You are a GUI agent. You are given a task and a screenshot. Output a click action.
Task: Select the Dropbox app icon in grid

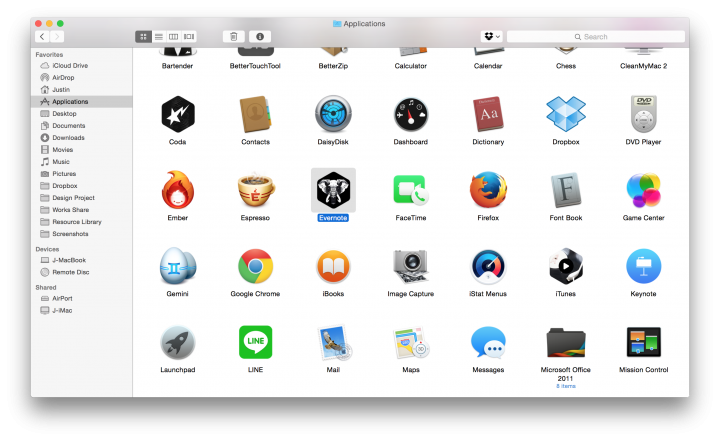click(x=566, y=114)
